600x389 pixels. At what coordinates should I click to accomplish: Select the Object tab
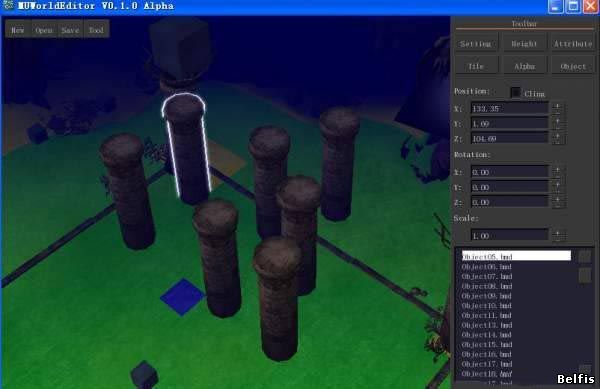coord(572,66)
